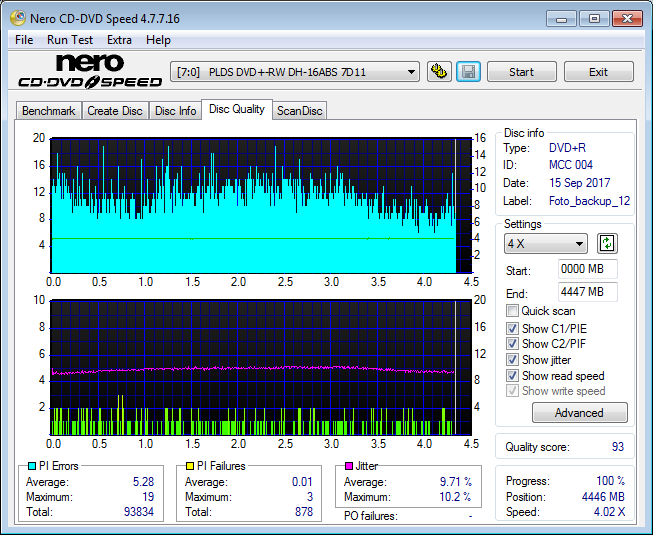Screen dimensions: 653x535
Task: Open the Advanced settings button
Action: pyautogui.click(x=579, y=413)
